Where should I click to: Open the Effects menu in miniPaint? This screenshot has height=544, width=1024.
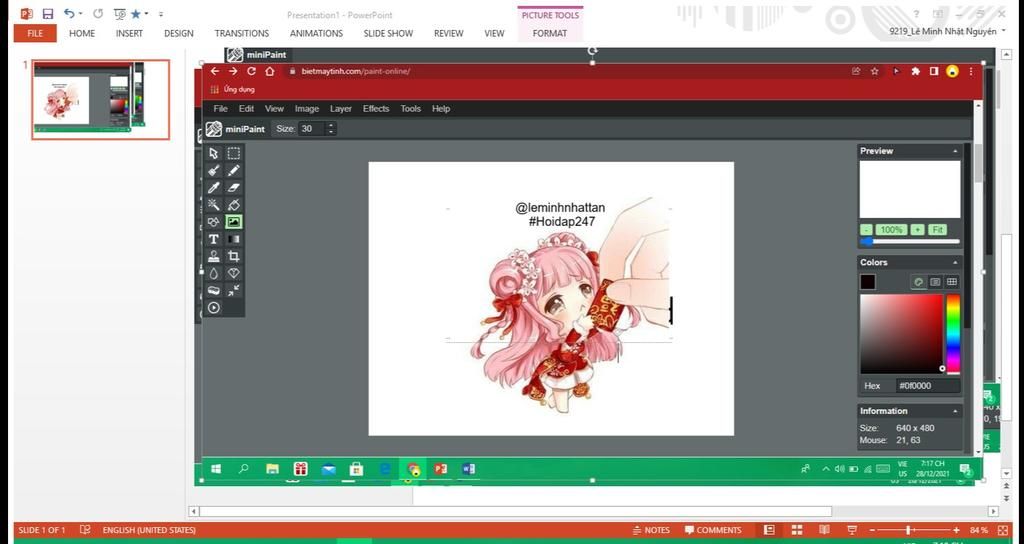click(376, 108)
